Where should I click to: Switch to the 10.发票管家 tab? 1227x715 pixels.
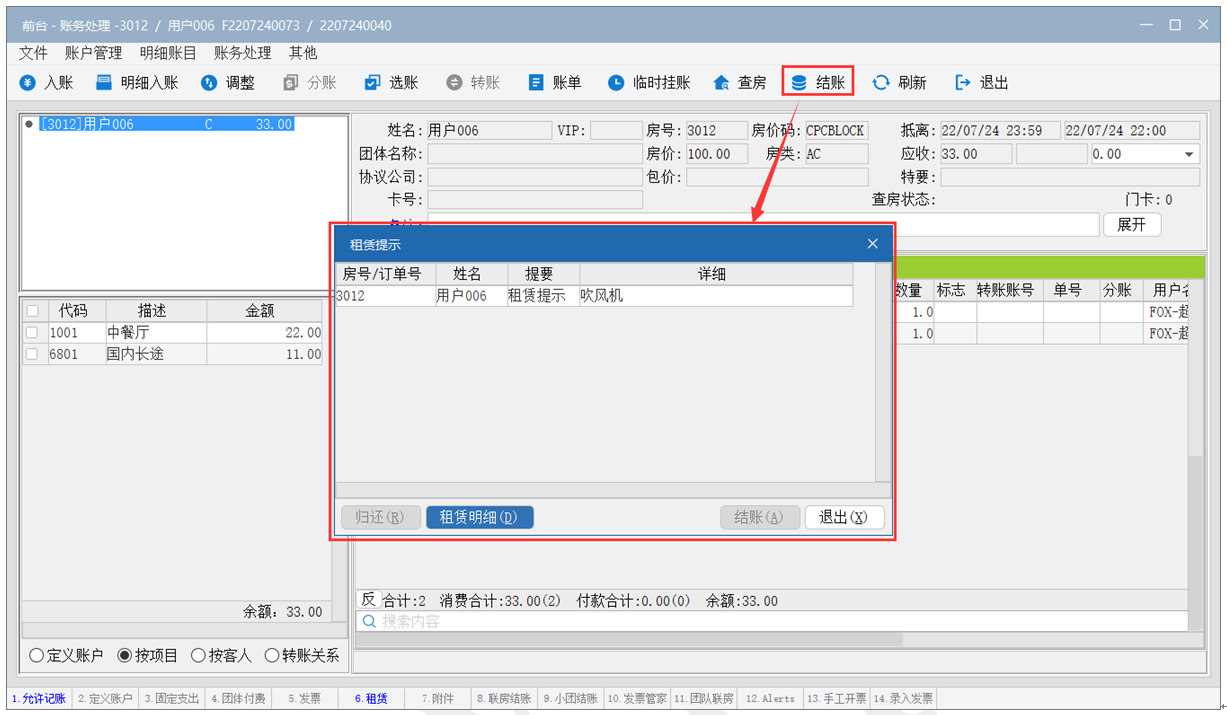click(x=637, y=699)
